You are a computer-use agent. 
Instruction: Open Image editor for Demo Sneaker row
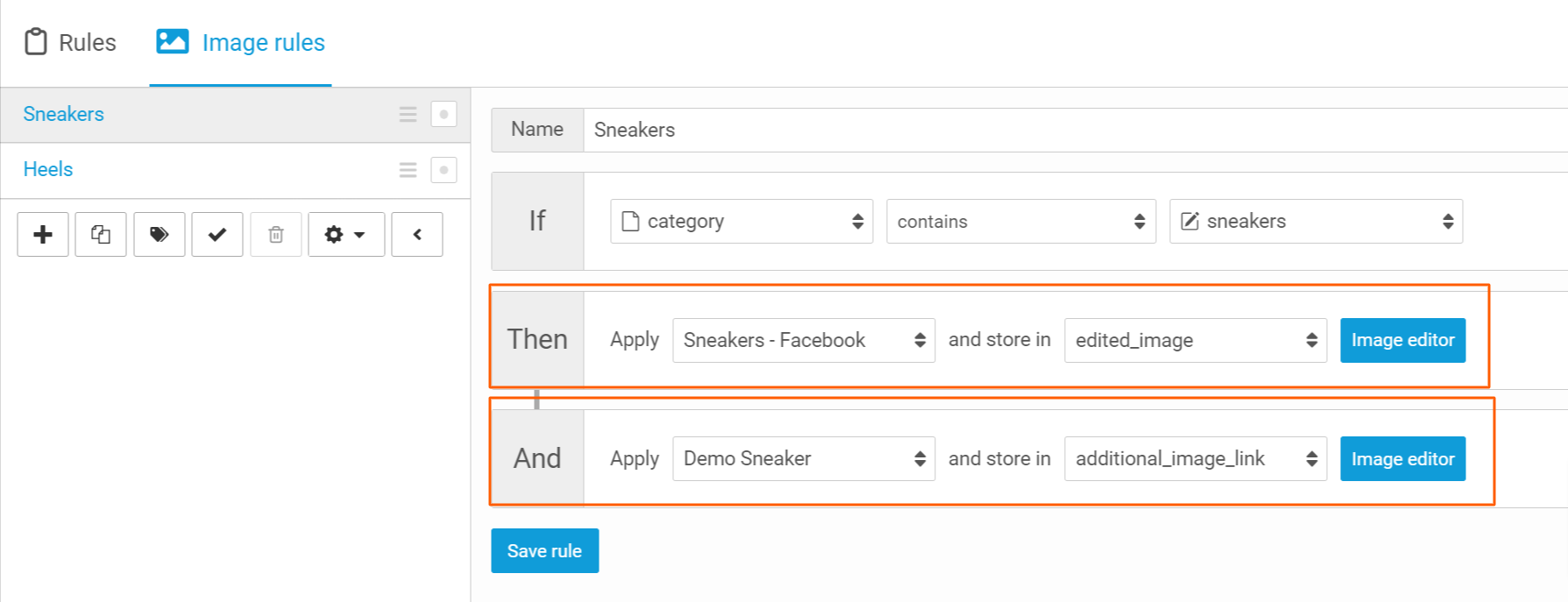[x=1402, y=459]
